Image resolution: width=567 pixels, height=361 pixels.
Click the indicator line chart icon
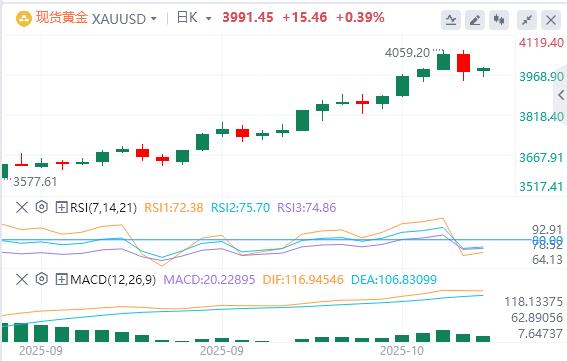pyautogui.click(x=451, y=20)
